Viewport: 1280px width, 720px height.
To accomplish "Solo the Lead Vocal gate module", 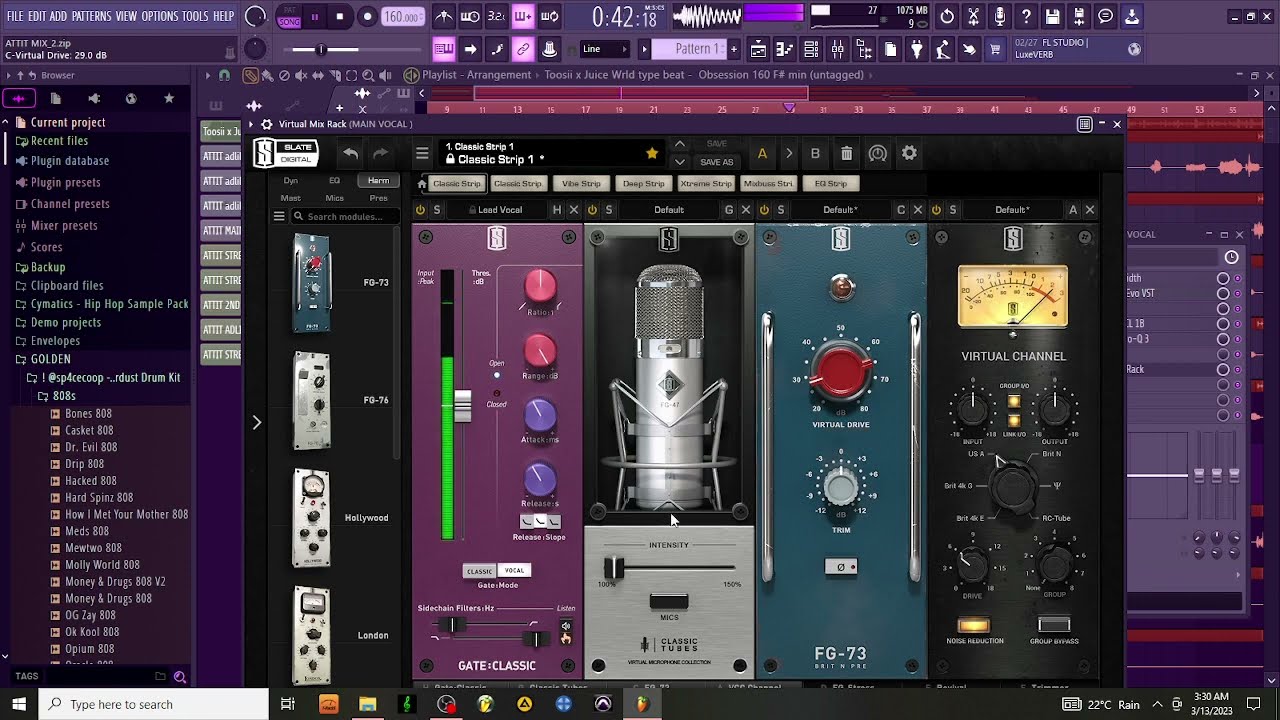I will tap(437, 210).
